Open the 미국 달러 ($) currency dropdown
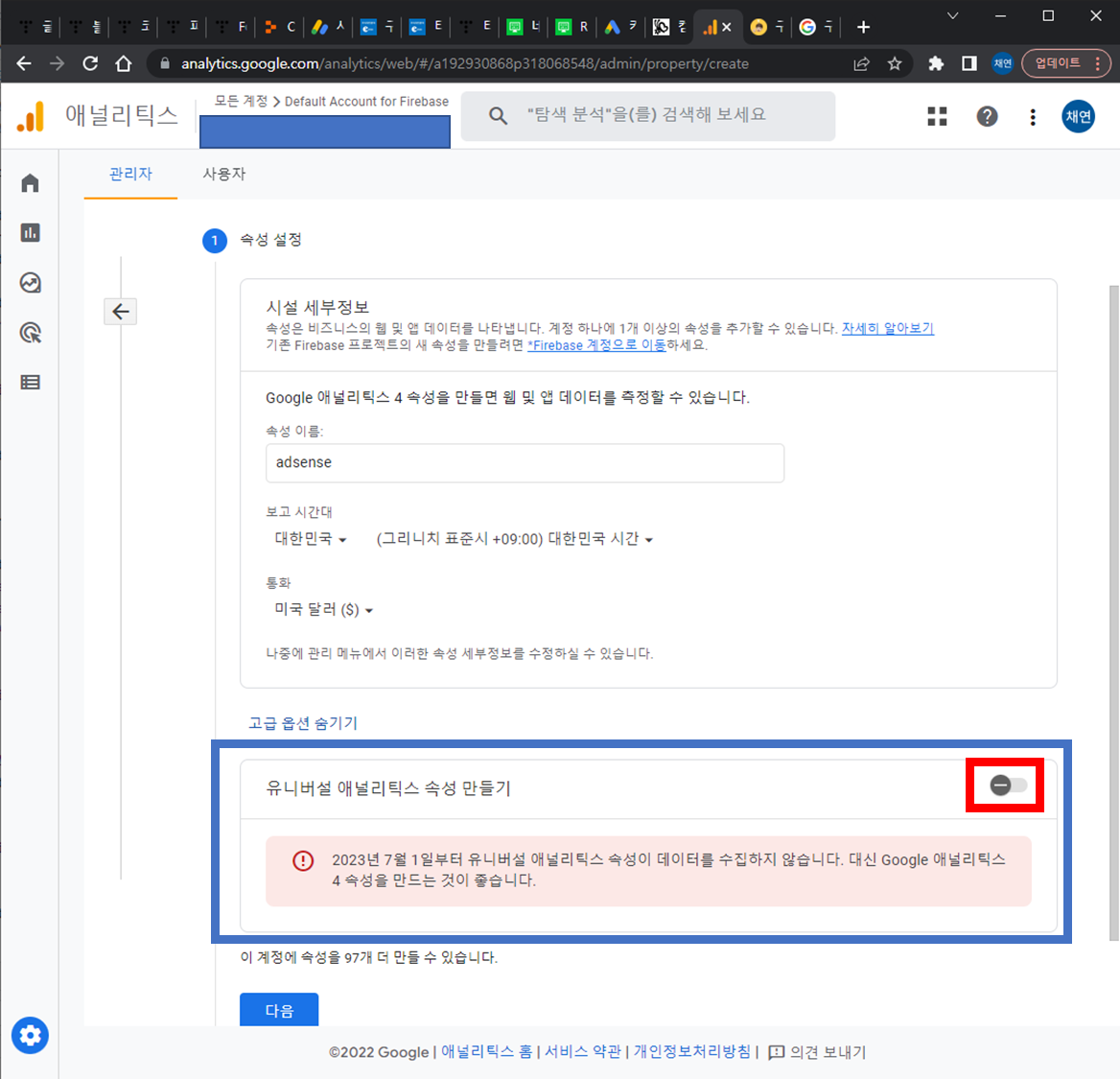1120x1079 pixels. point(323,610)
